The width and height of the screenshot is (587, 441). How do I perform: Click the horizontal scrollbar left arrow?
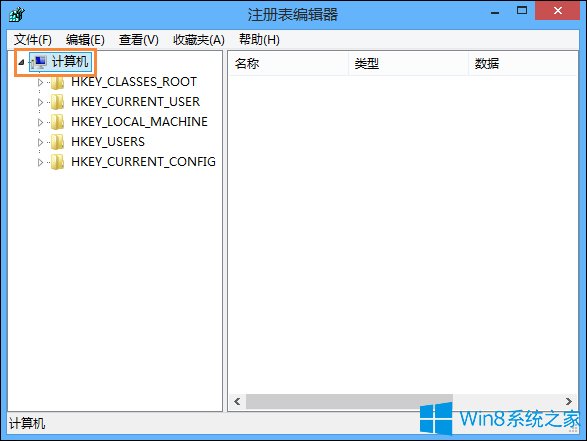click(237, 401)
